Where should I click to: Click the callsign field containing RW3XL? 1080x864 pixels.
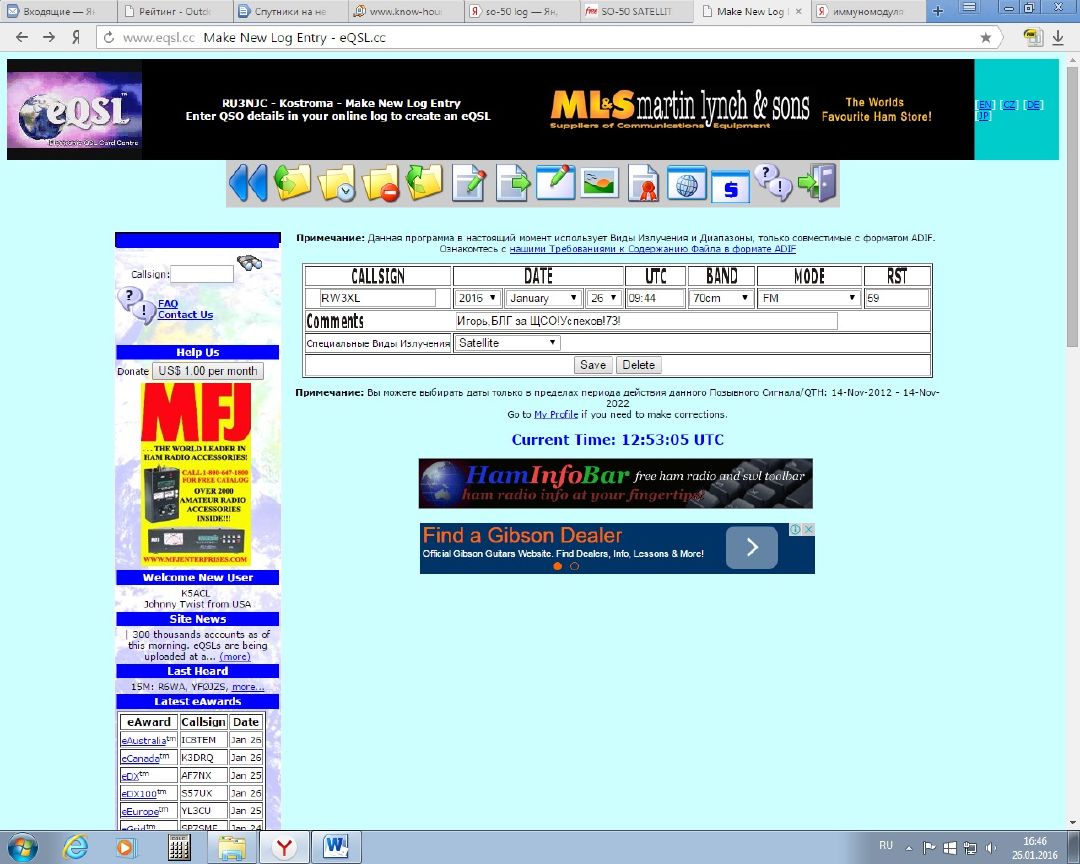coord(377,298)
